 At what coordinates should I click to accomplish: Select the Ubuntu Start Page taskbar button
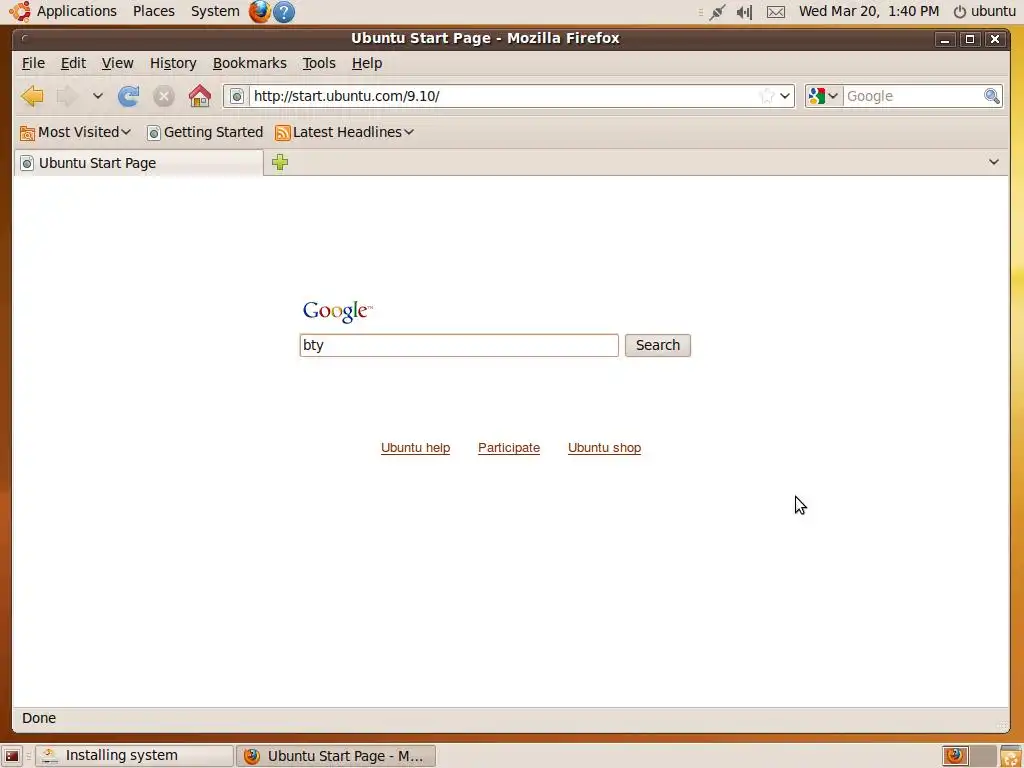click(336, 756)
